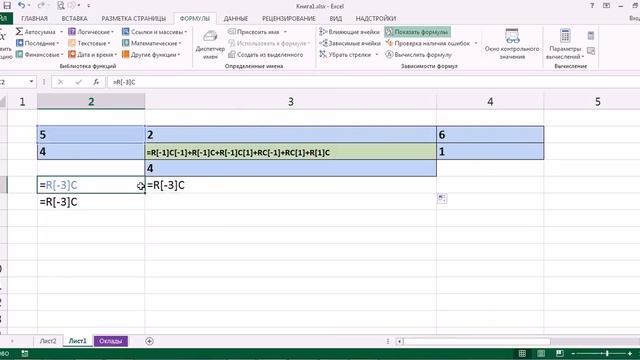The image size is (640, 360).
Task: Click the Help question mark button
Action: tap(592, 6)
